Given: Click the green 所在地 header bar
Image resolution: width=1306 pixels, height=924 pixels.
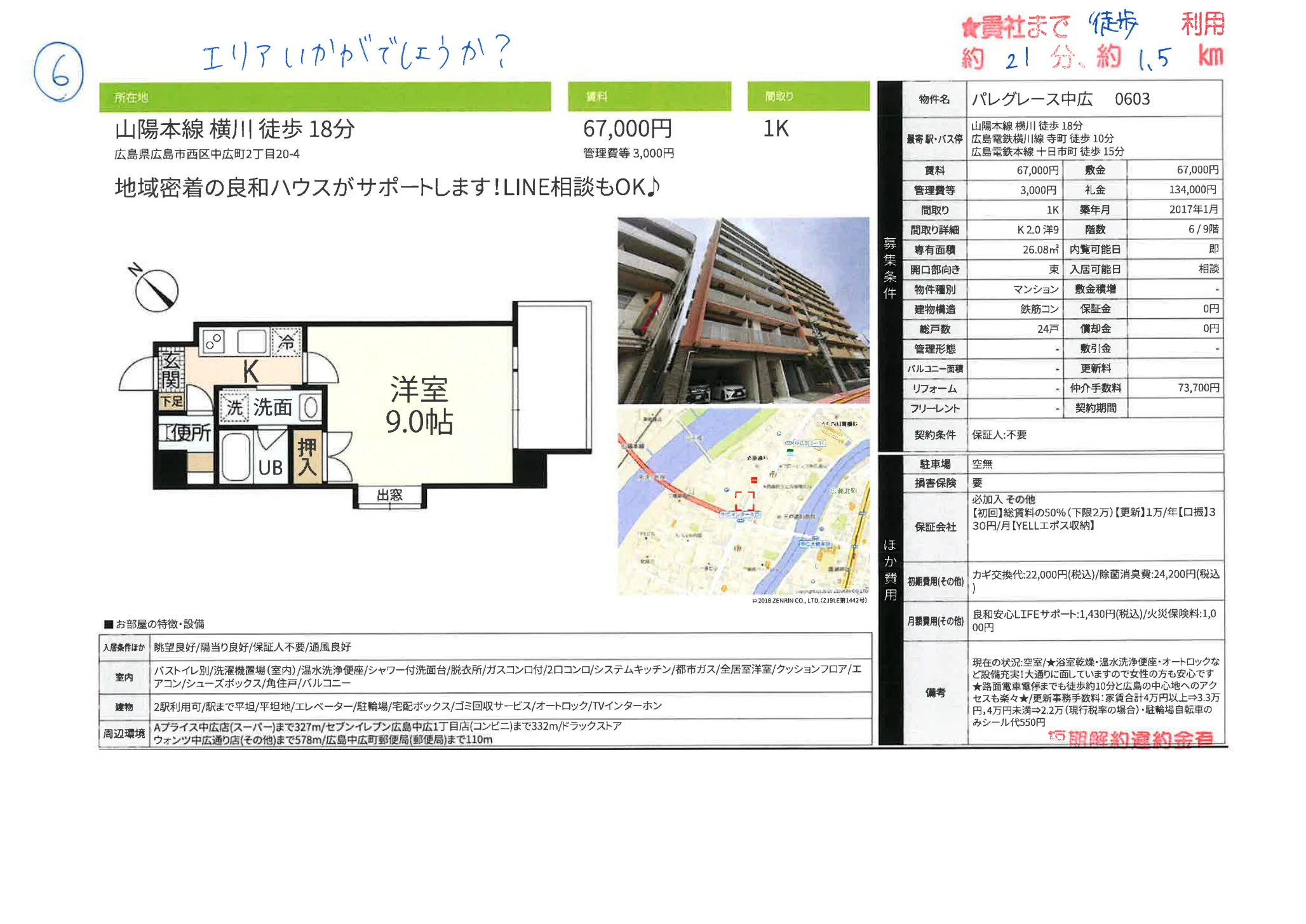Looking at the screenshot, I should tap(327, 97).
